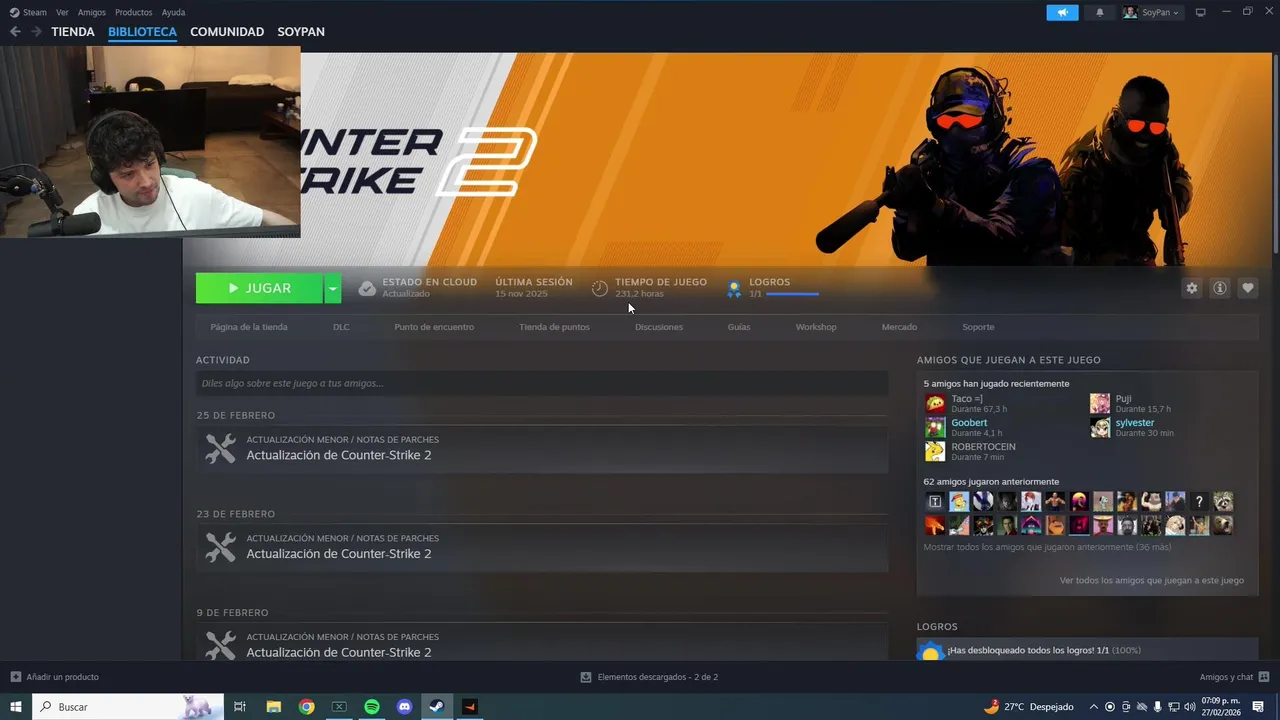Open the Workshop tab
Screen dimensions: 1280x720
click(816, 327)
